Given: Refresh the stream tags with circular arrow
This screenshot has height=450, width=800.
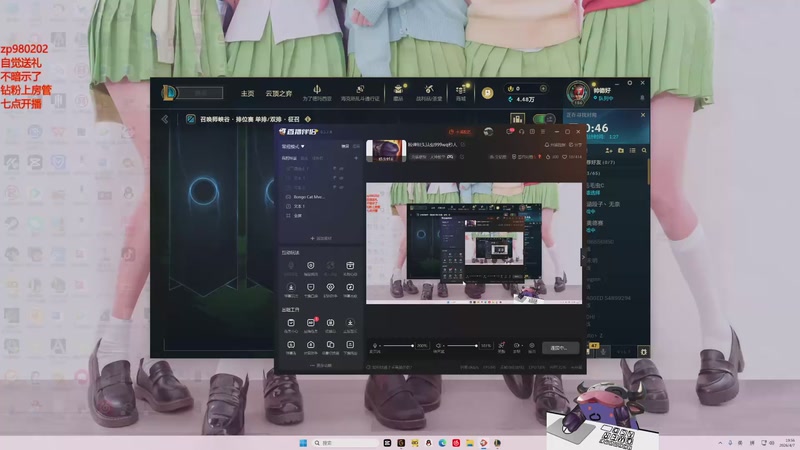Looking at the screenshot, I should pos(461,157).
